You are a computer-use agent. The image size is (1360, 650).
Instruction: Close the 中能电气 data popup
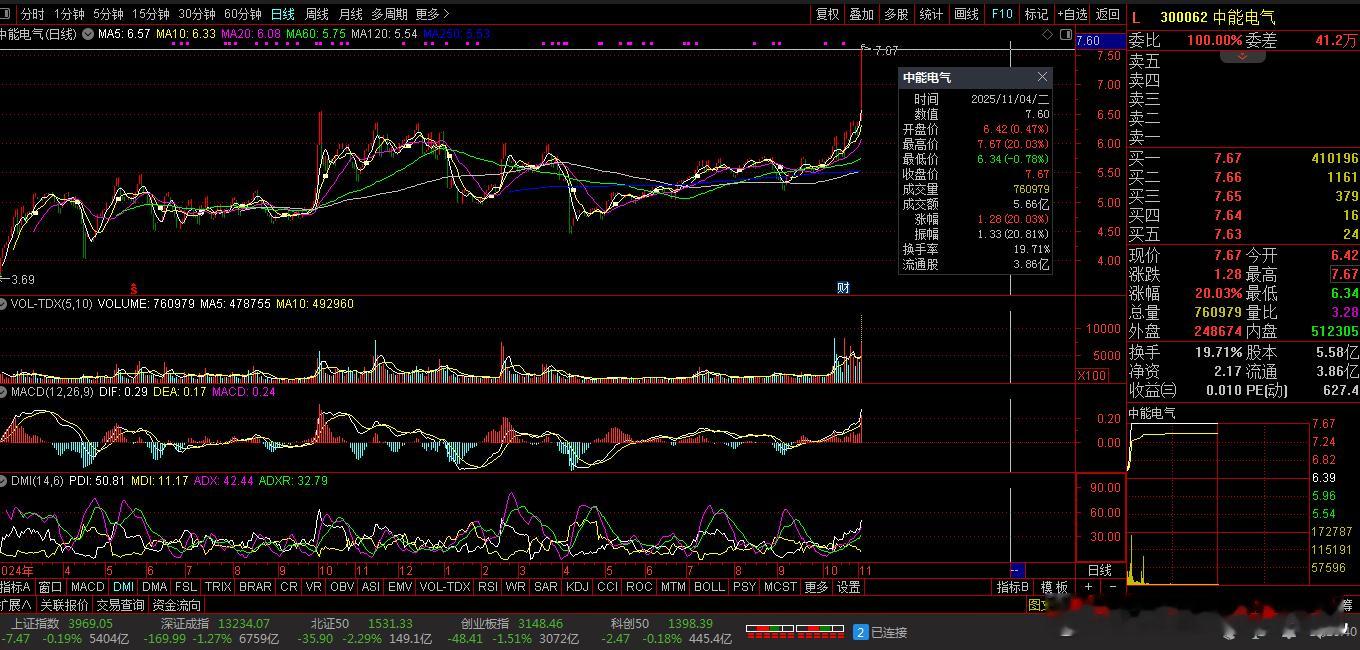(x=1042, y=77)
